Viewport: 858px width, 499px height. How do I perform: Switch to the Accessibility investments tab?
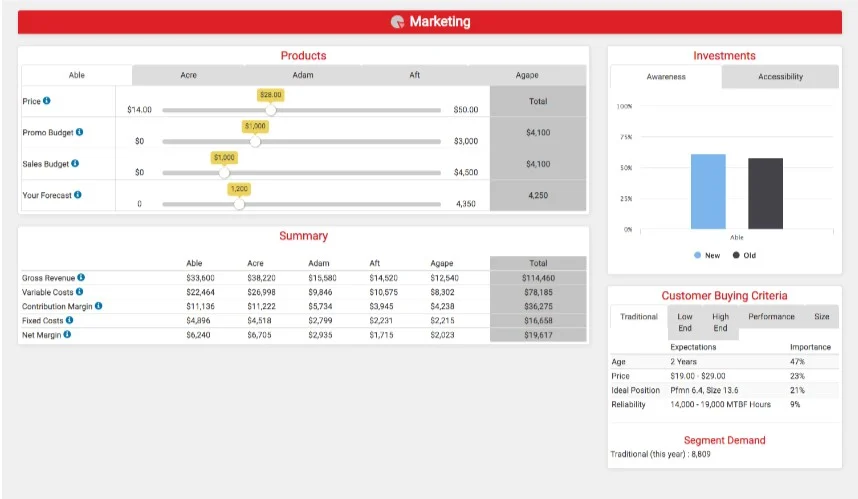pos(780,77)
